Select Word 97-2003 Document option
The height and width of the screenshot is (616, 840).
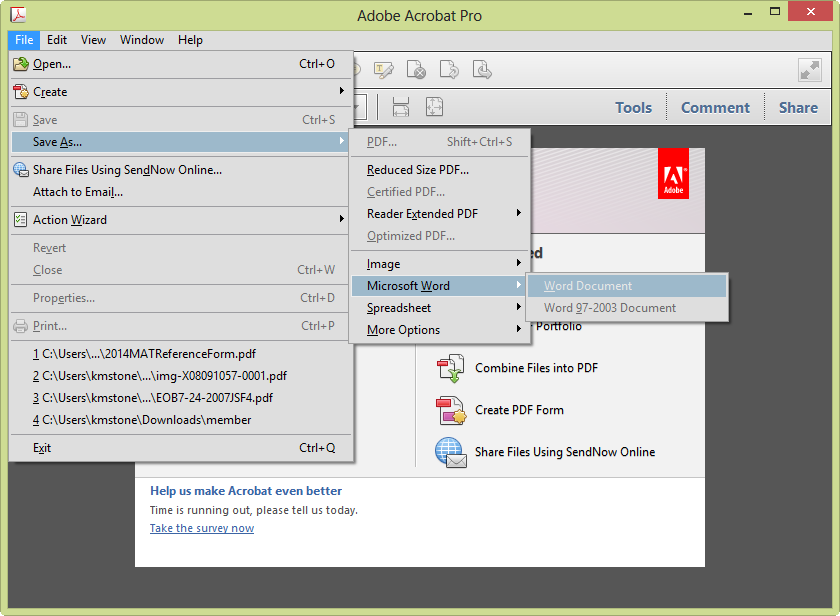point(627,308)
